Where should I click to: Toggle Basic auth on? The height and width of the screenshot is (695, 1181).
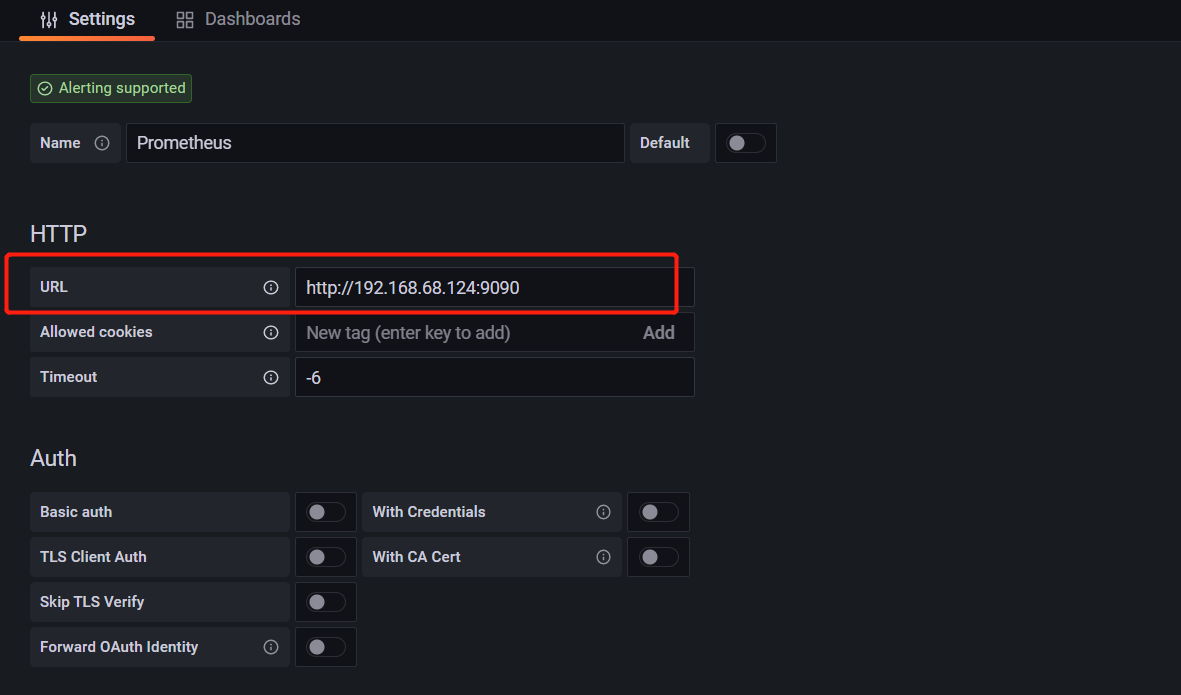point(325,511)
